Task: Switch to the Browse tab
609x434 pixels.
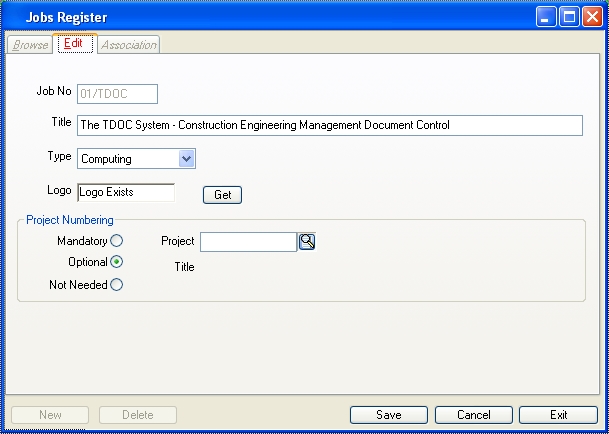Action: [30, 45]
